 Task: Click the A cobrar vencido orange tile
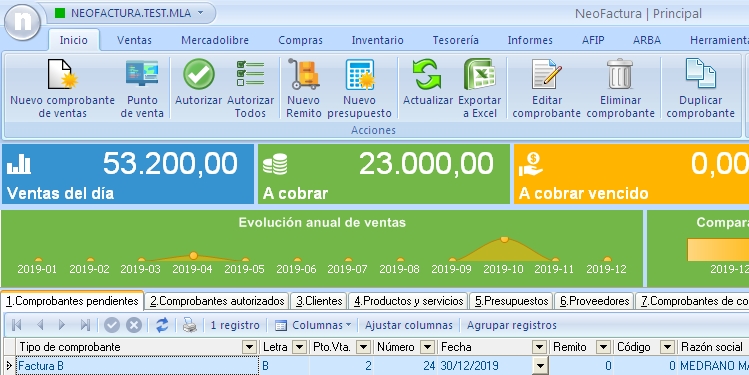pyautogui.click(x=631, y=174)
